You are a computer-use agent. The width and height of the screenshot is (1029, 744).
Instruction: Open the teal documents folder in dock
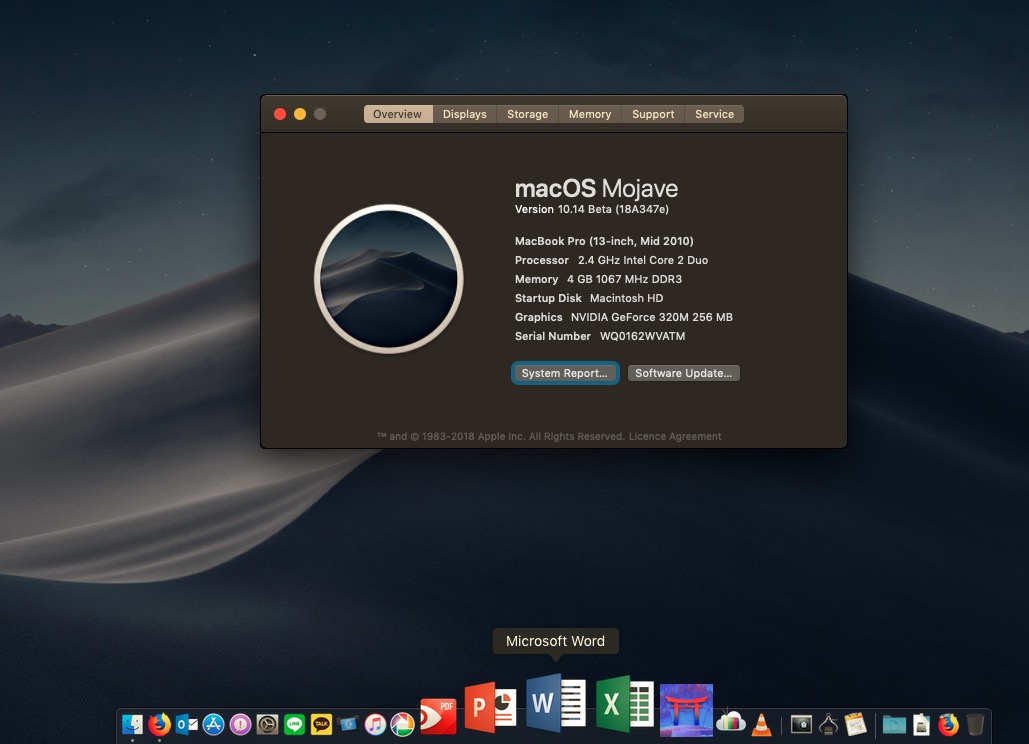894,724
